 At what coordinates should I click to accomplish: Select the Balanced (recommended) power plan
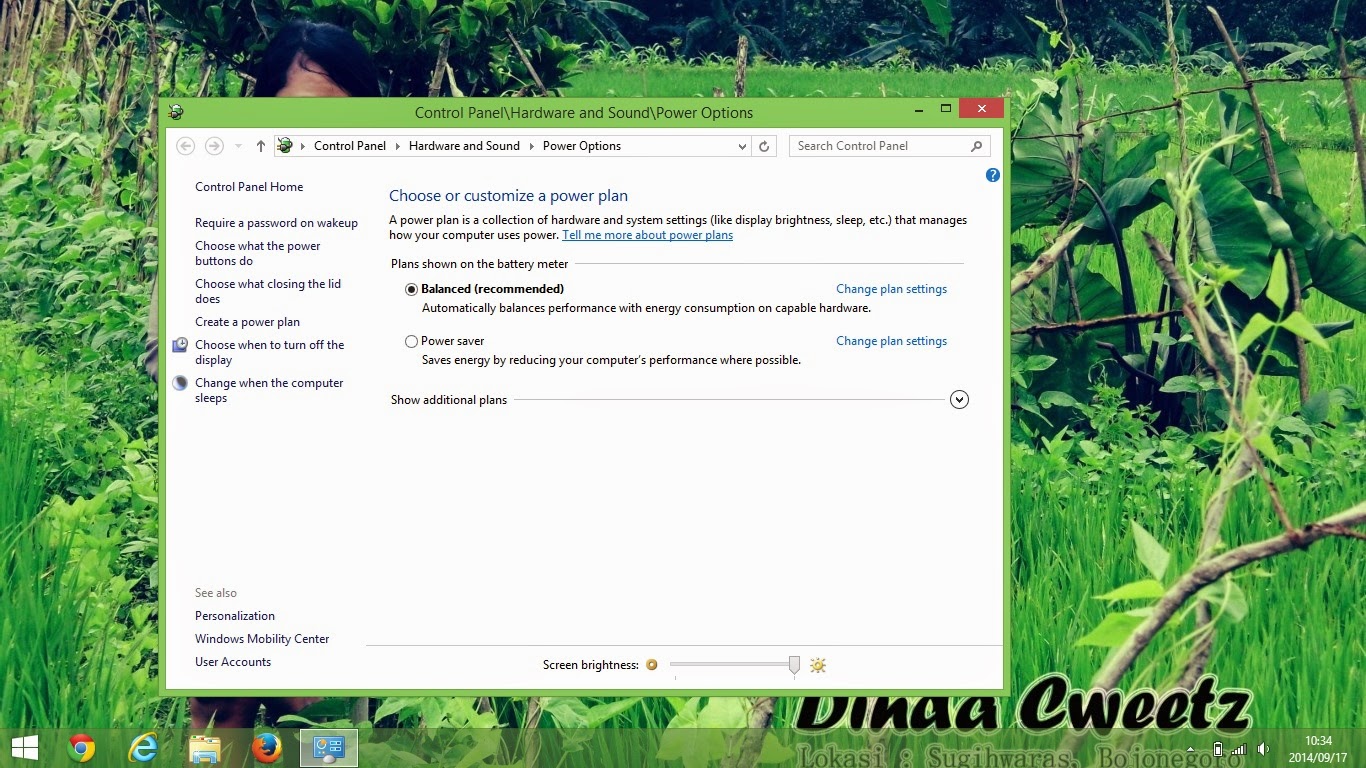click(x=411, y=289)
